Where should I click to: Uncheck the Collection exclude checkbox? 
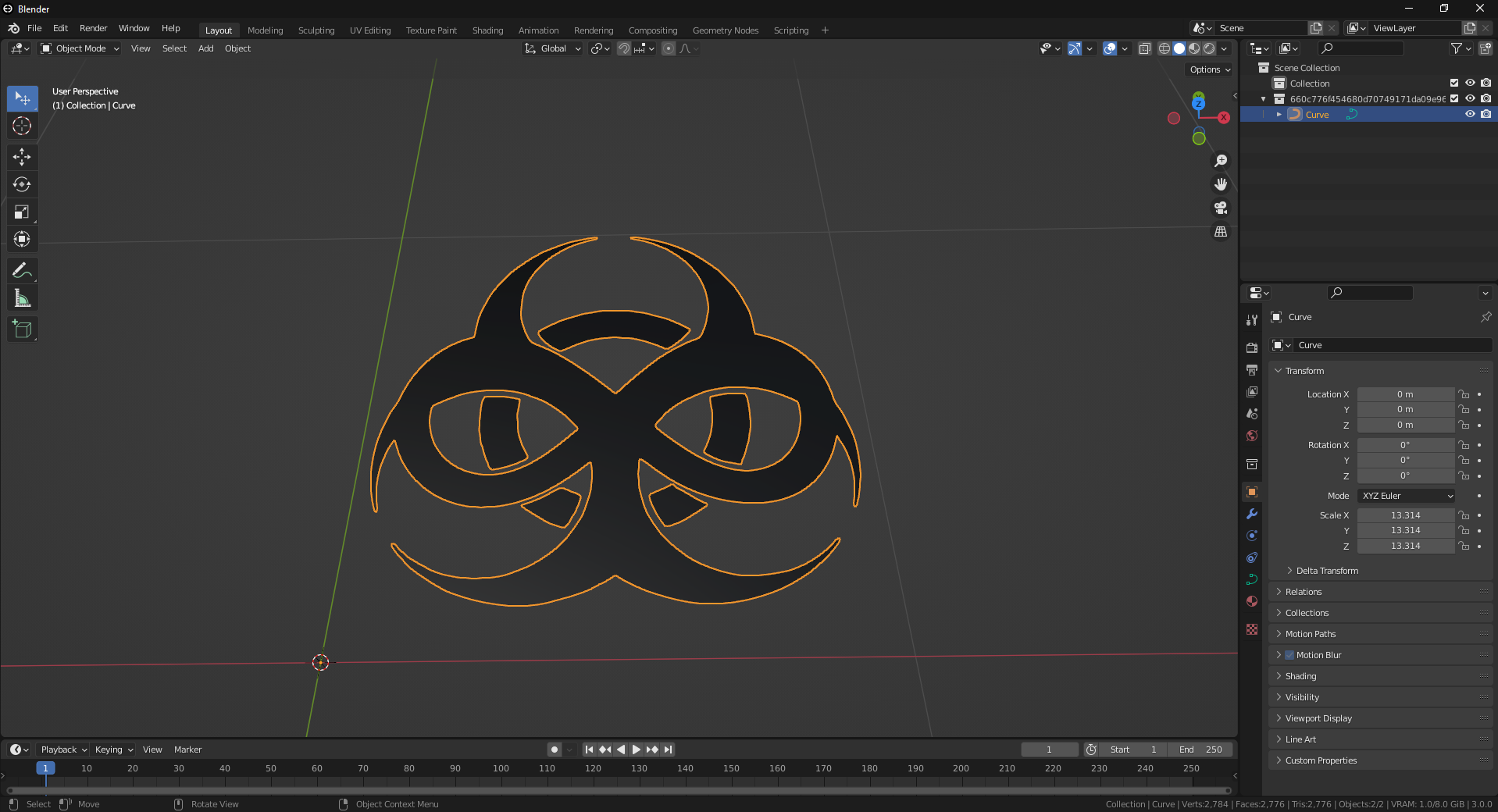1454,83
